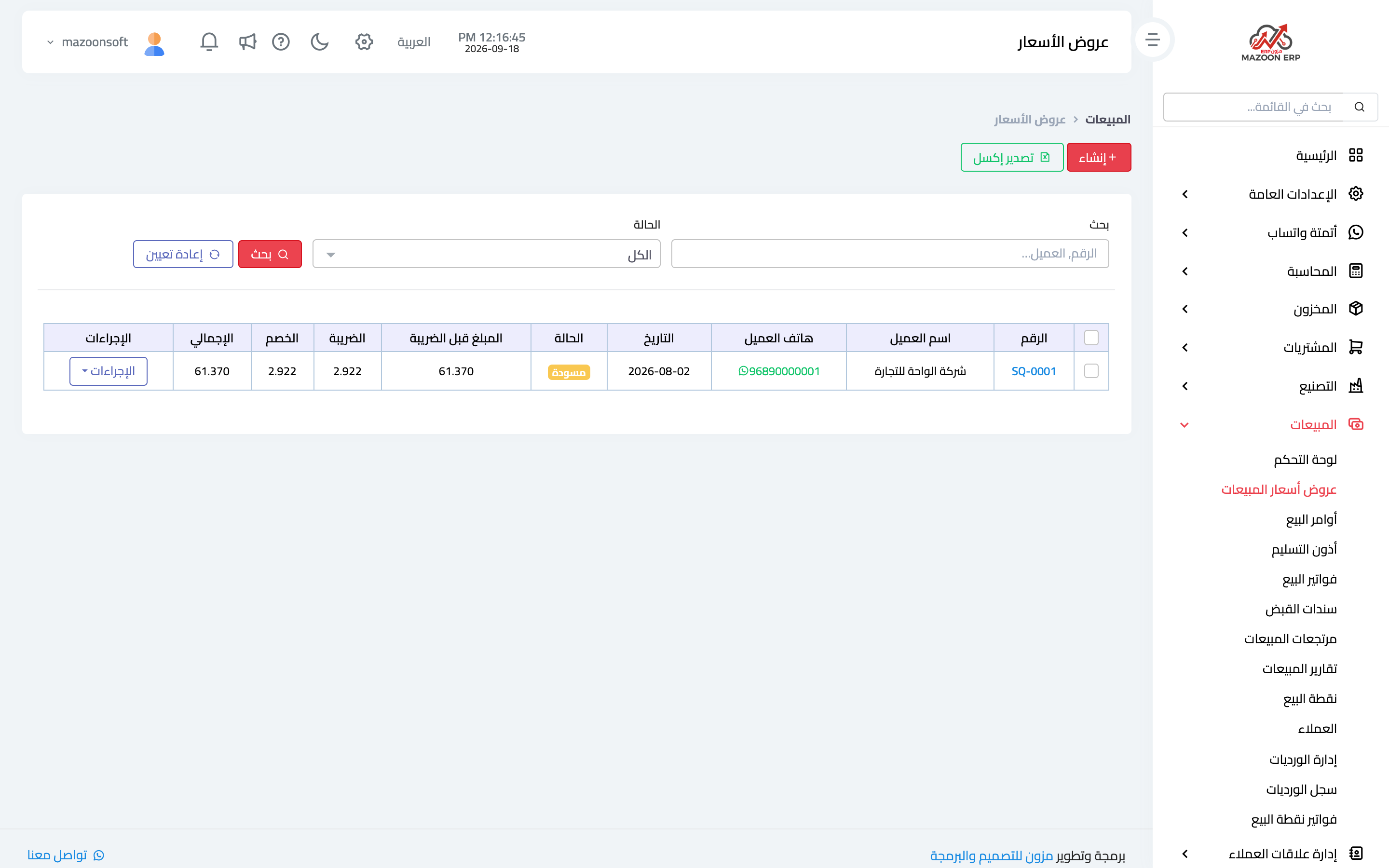Click the إعادة تعيين reset button
1389x868 pixels.
coord(183,254)
